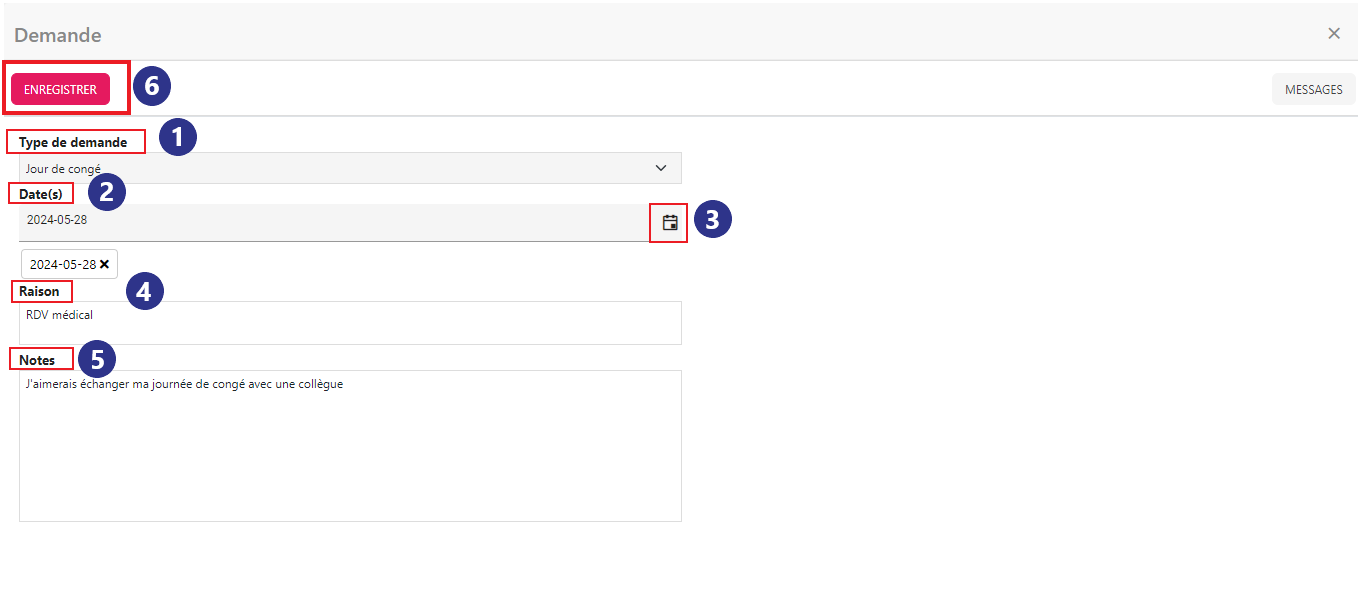The height and width of the screenshot is (597, 1358).
Task: Click into the Notes text area
Action: pos(350,446)
